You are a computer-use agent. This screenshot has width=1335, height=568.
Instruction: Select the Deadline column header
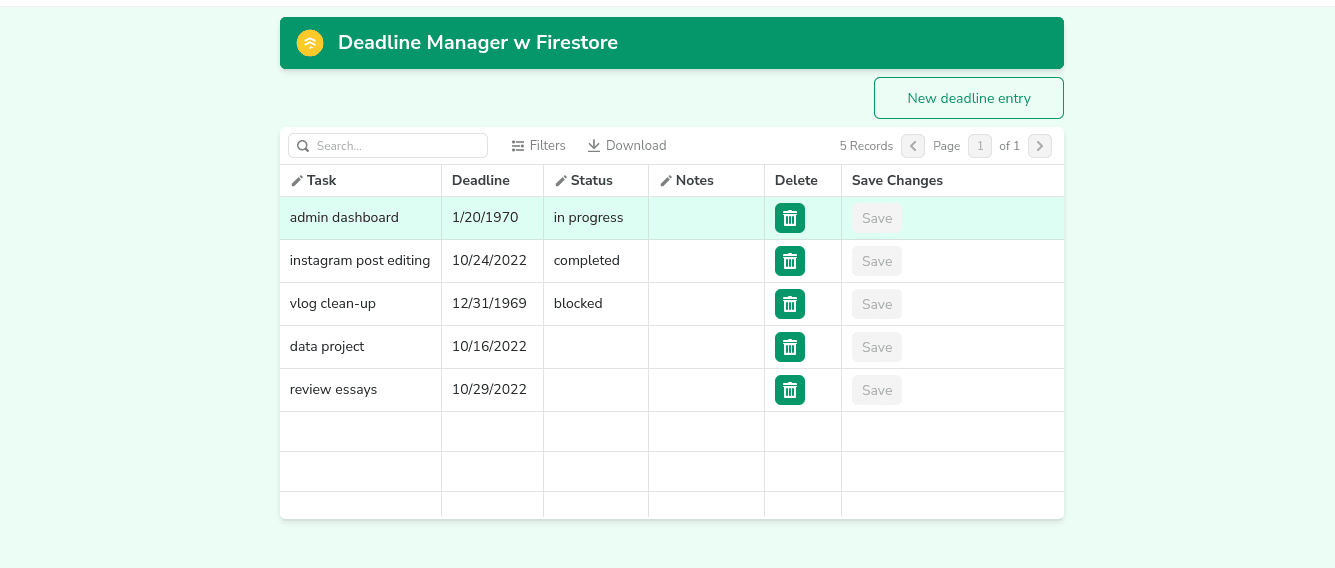tap(480, 181)
